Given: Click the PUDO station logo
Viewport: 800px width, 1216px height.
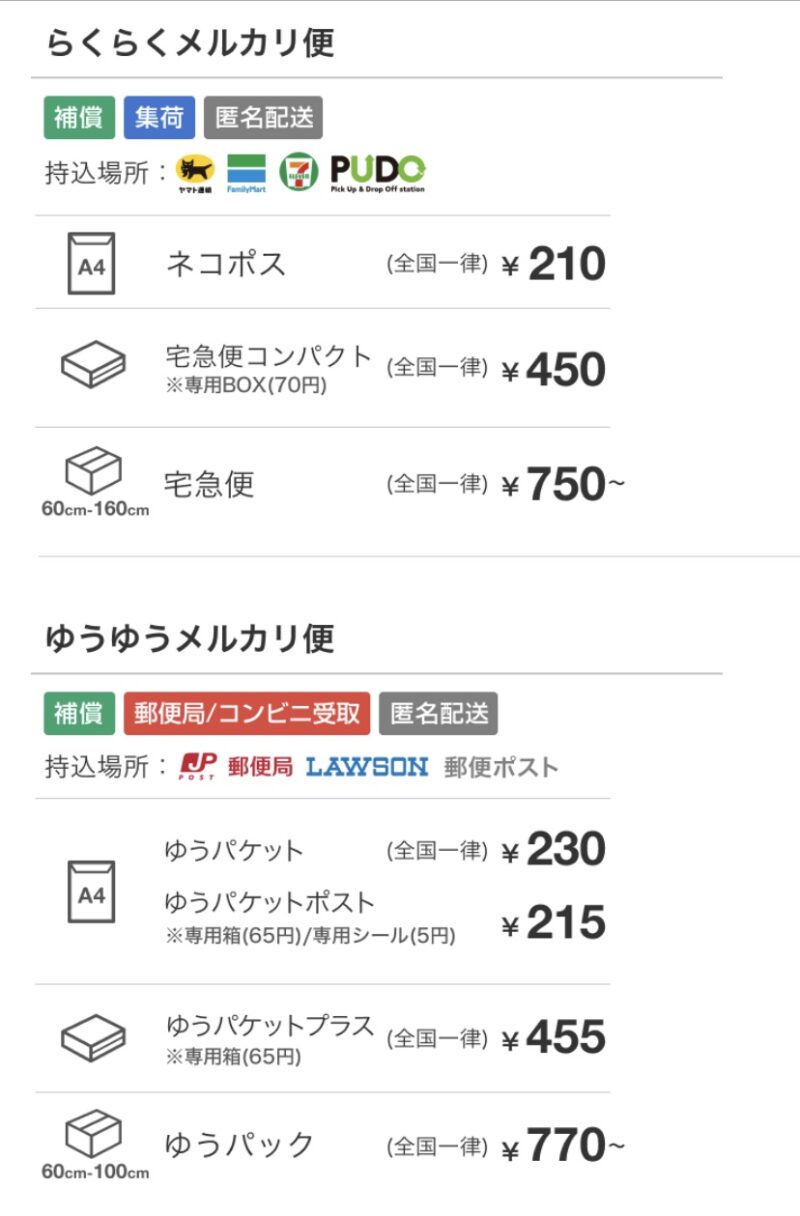Looking at the screenshot, I should (x=378, y=173).
